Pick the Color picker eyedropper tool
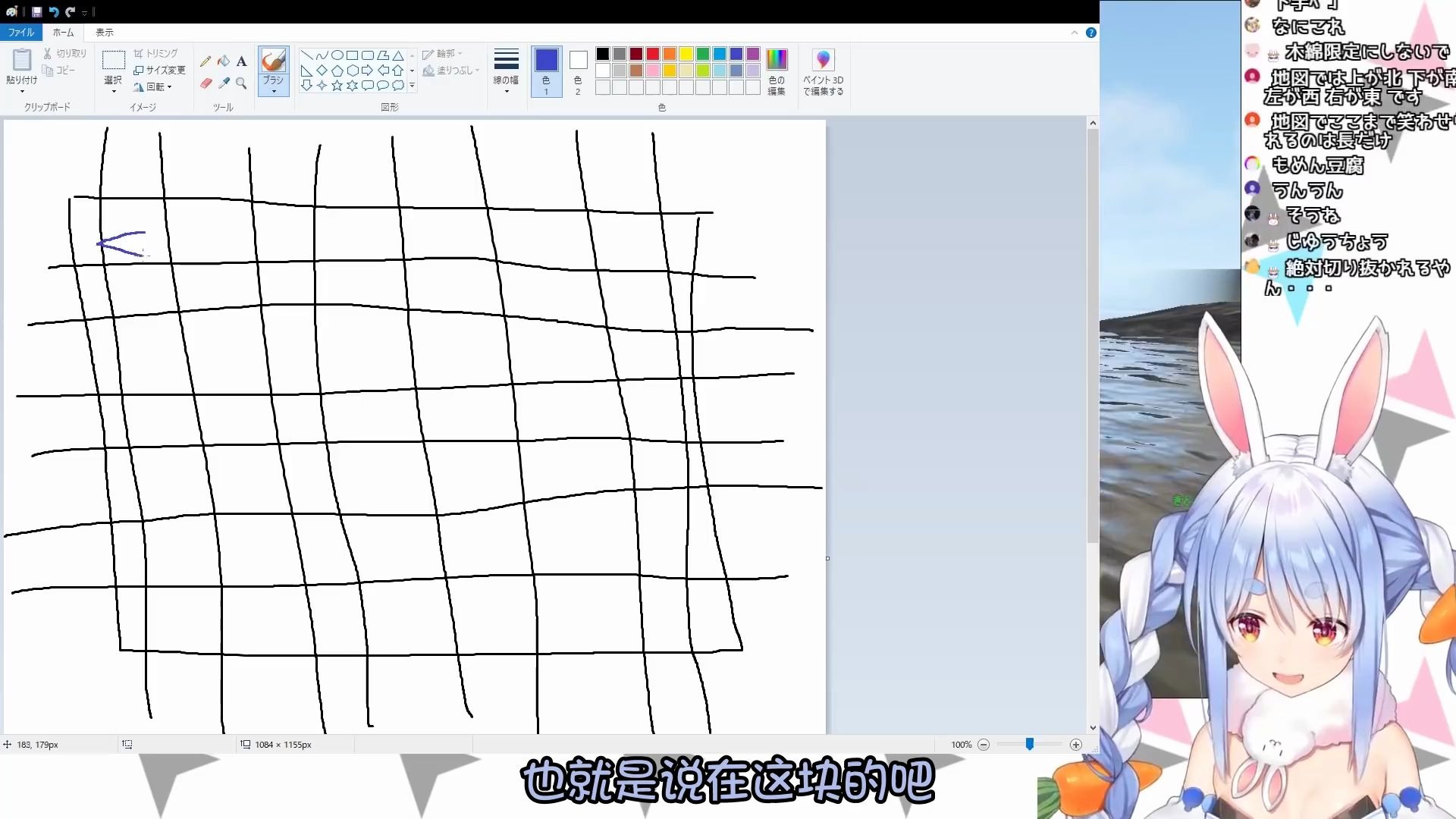1456x819 pixels. coord(224,83)
